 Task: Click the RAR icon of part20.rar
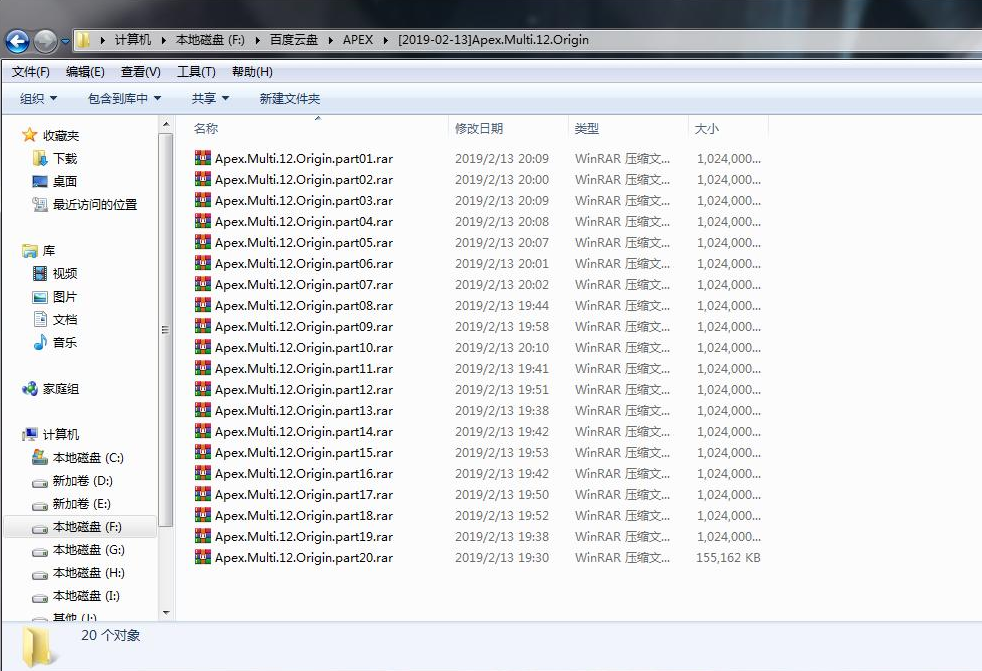click(x=202, y=556)
